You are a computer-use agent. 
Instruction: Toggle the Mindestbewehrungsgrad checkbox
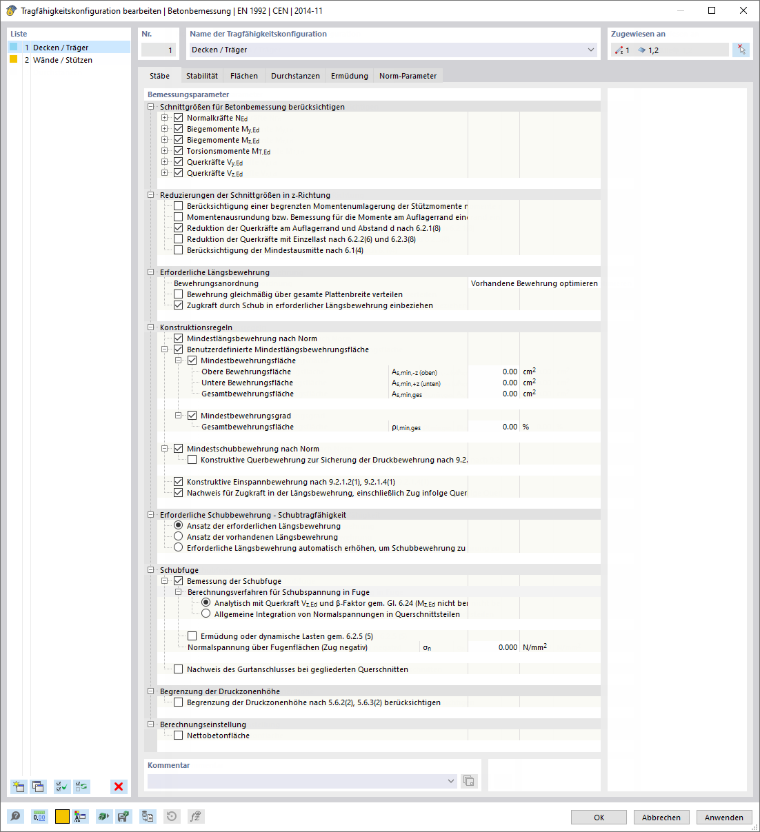click(x=192, y=415)
